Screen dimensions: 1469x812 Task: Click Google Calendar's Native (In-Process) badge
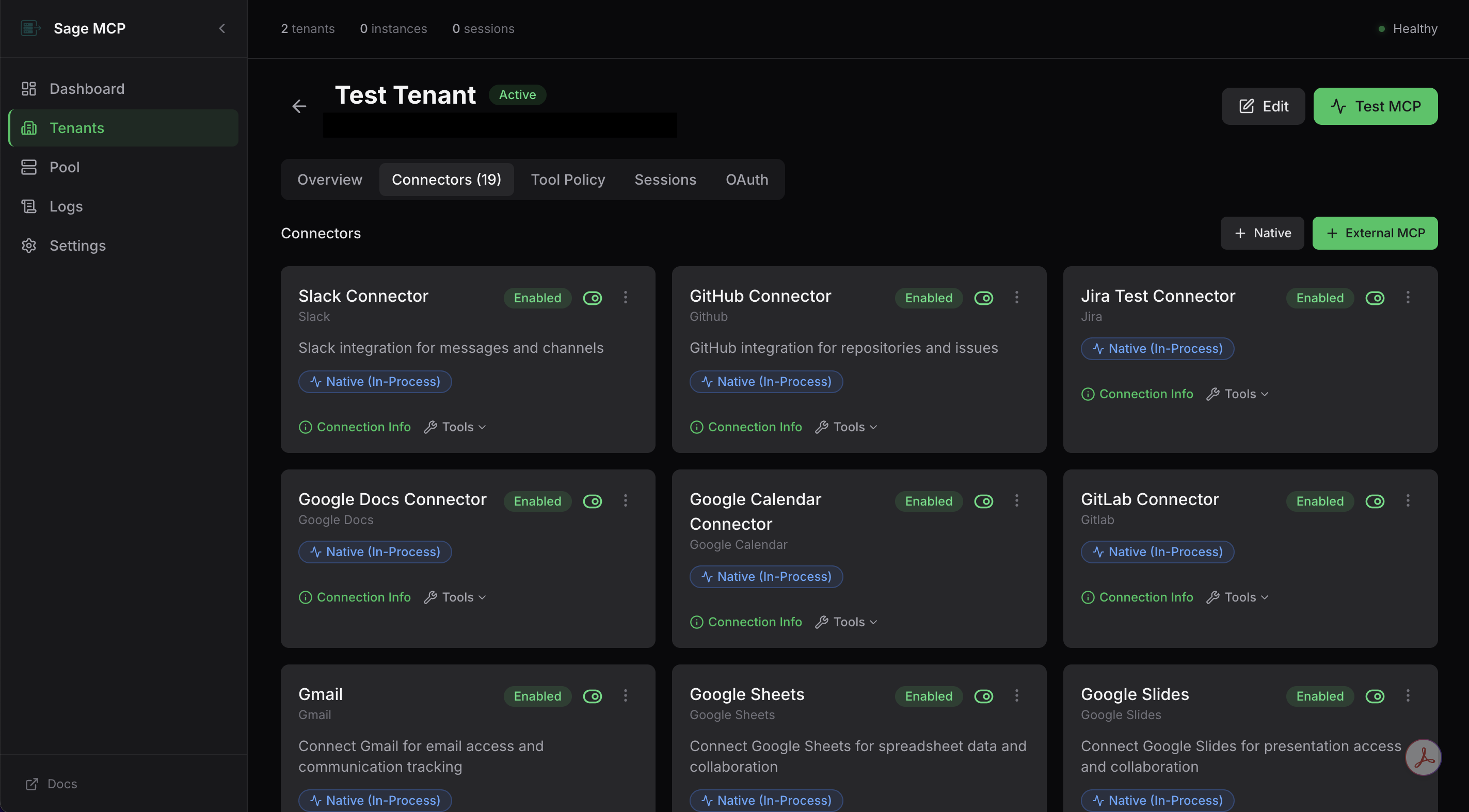click(x=766, y=577)
